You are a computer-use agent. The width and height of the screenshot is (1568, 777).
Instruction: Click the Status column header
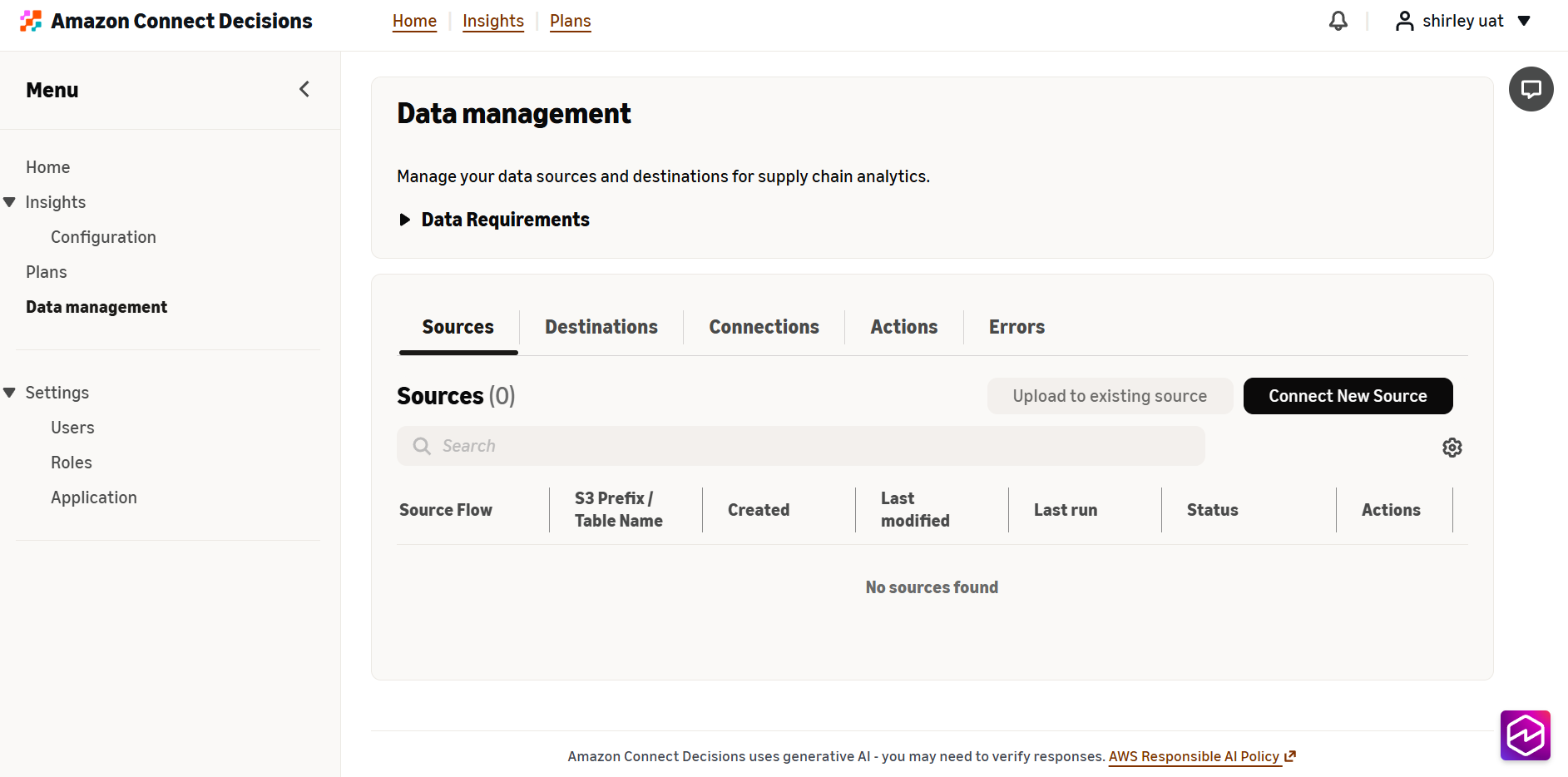point(1213,510)
